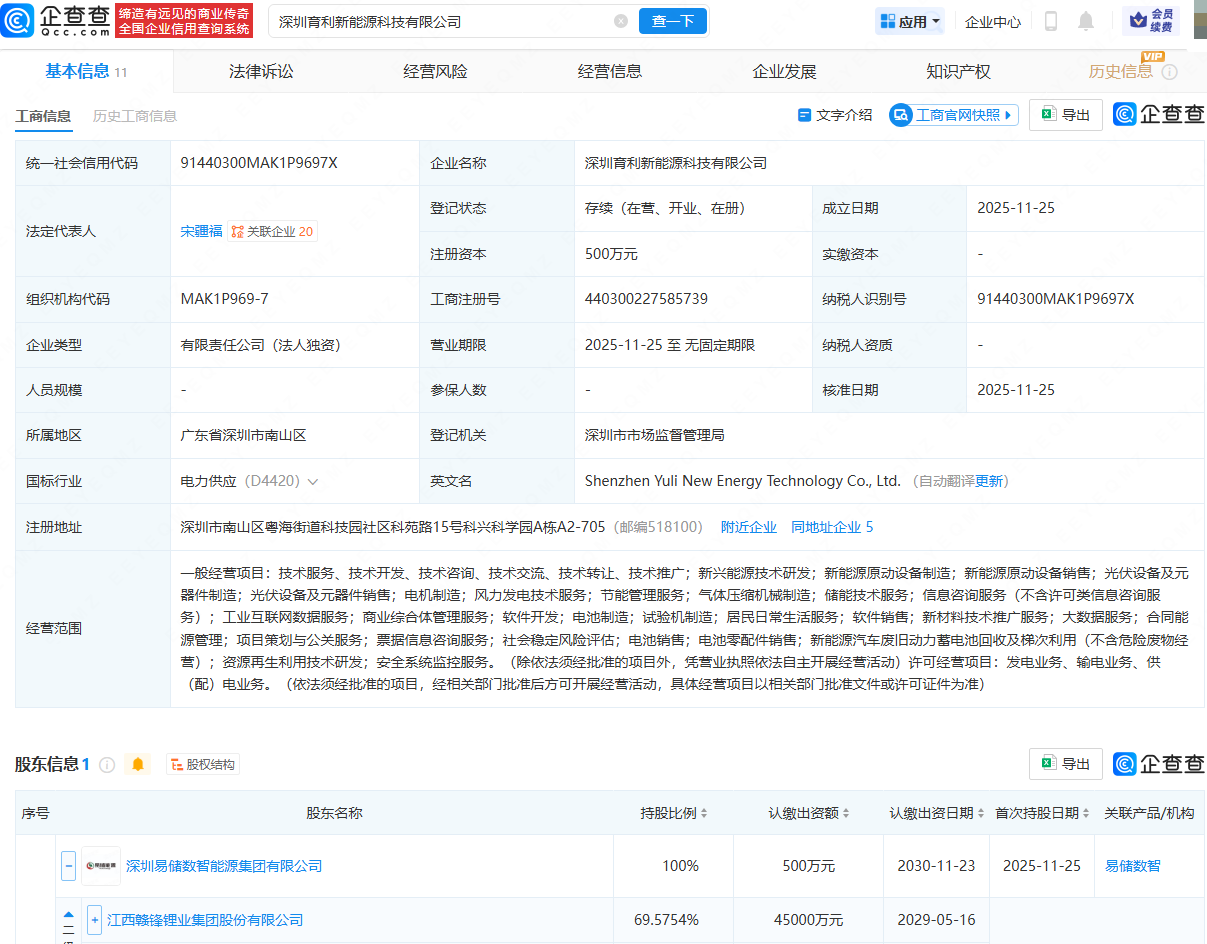The height and width of the screenshot is (944, 1207).
Task: Click the bell icon next to 股东信息
Action: [x=138, y=764]
